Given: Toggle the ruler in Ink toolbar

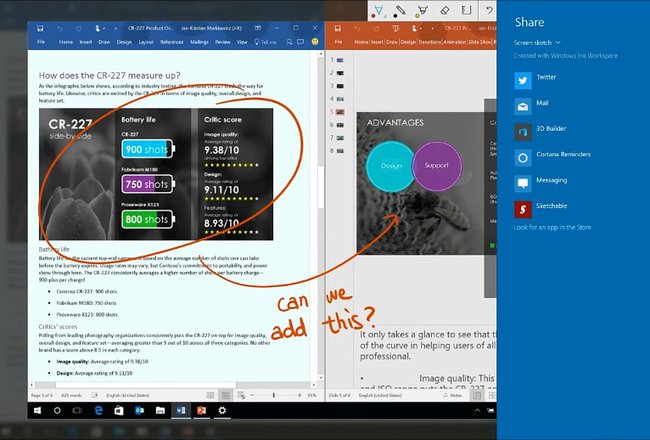Looking at the screenshot, I should click(467, 10).
